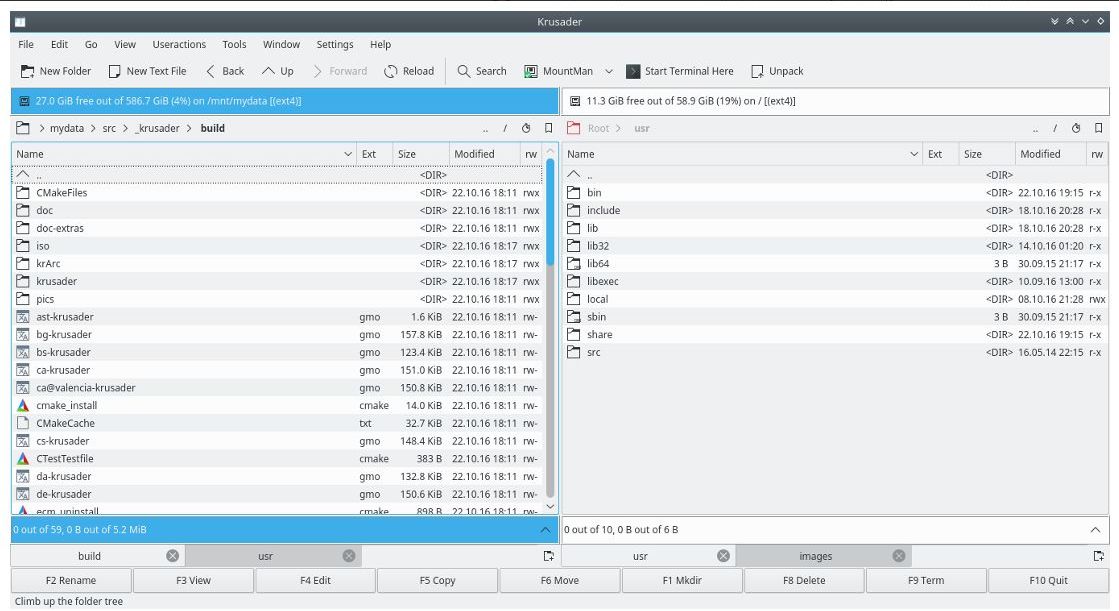The image size is (1119, 611).
Task: Close the images tab
Action: point(899,556)
